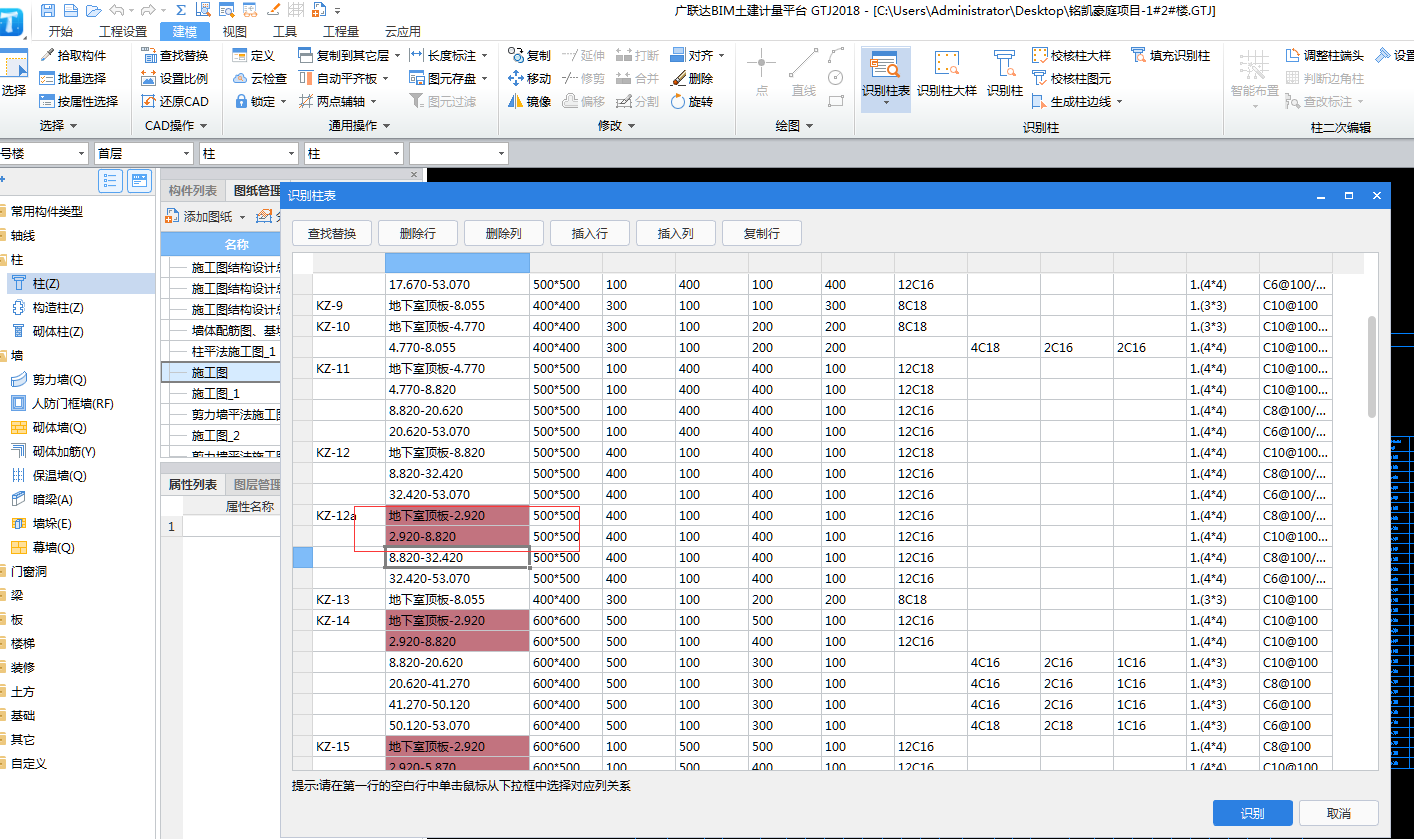Switch to 构件列表 panel tab
This screenshot has width=1414, height=839.
pos(194,191)
